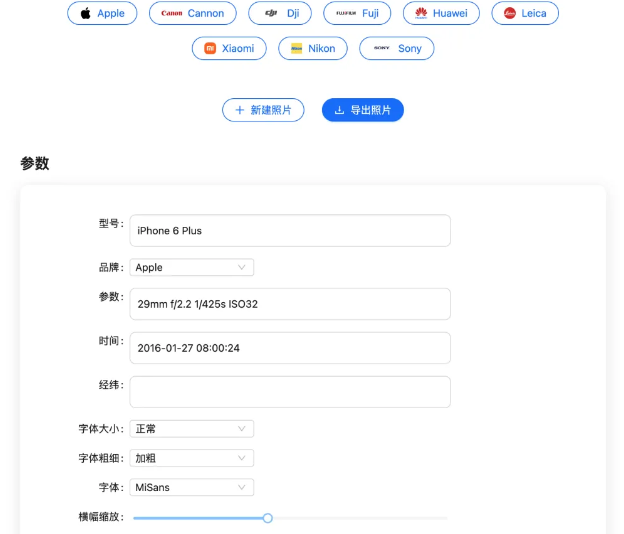Focus the 型号 input showing iPhone 6 Plus
Viewport: 624px width, 534px height.
(x=290, y=231)
